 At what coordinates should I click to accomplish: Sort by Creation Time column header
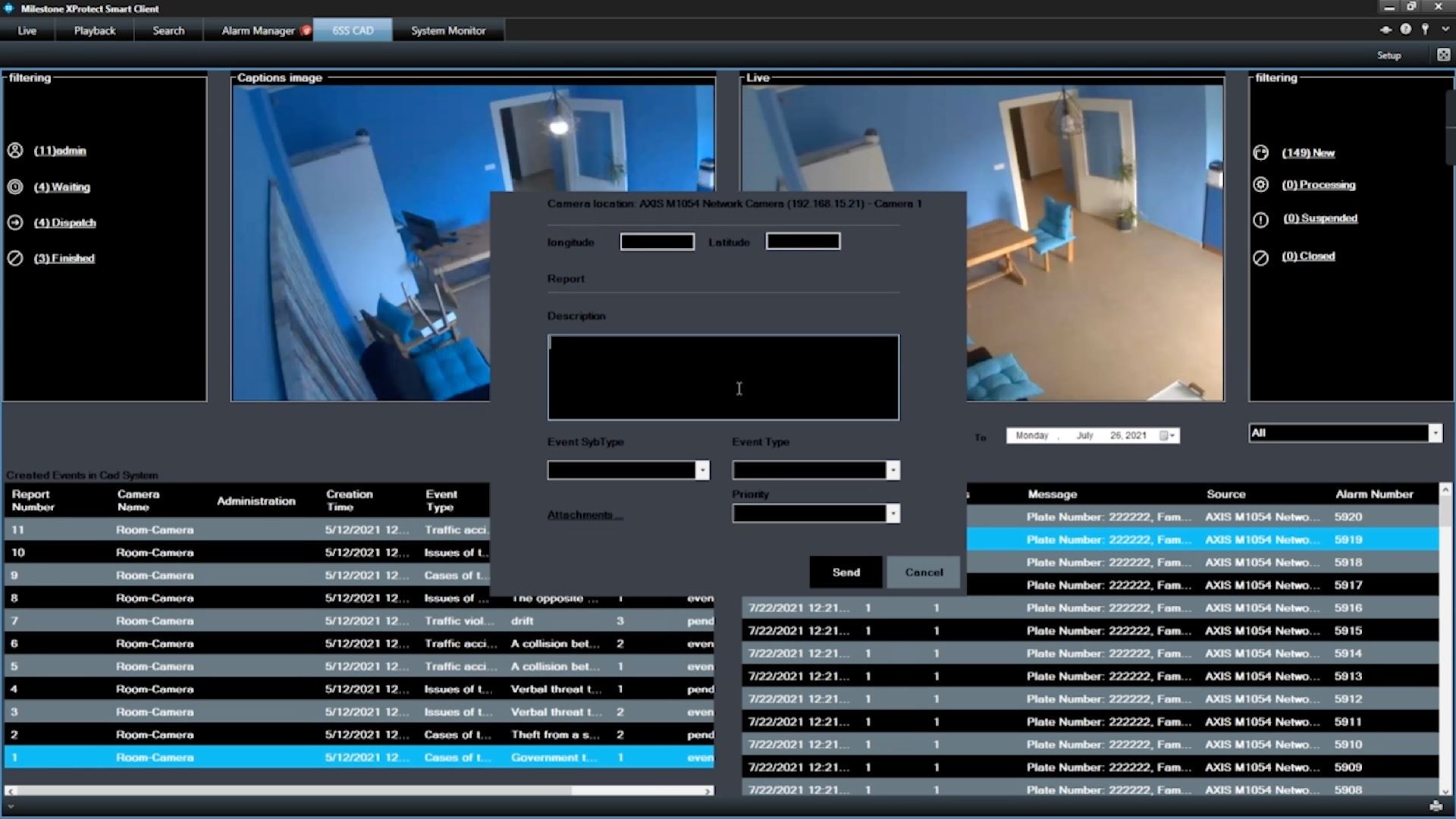350,500
